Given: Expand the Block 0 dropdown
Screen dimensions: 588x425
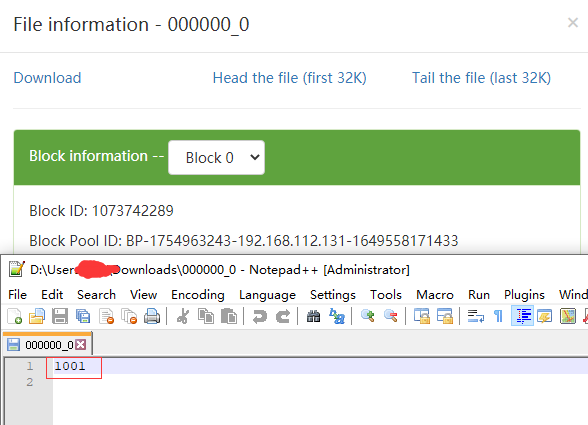Looking at the screenshot, I should tap(216, 158).
